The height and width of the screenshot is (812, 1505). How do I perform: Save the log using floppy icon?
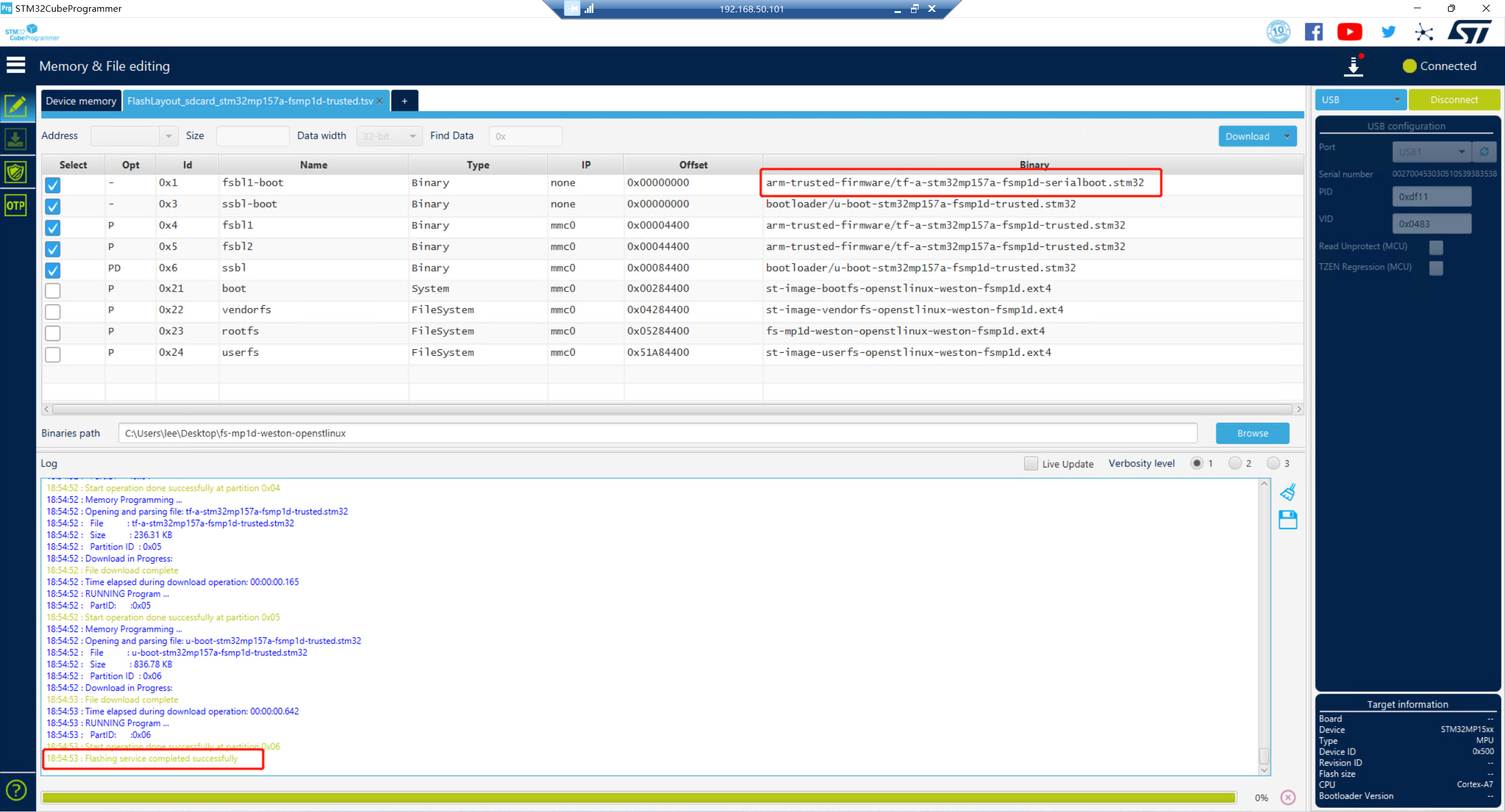tap(1287, 520)
